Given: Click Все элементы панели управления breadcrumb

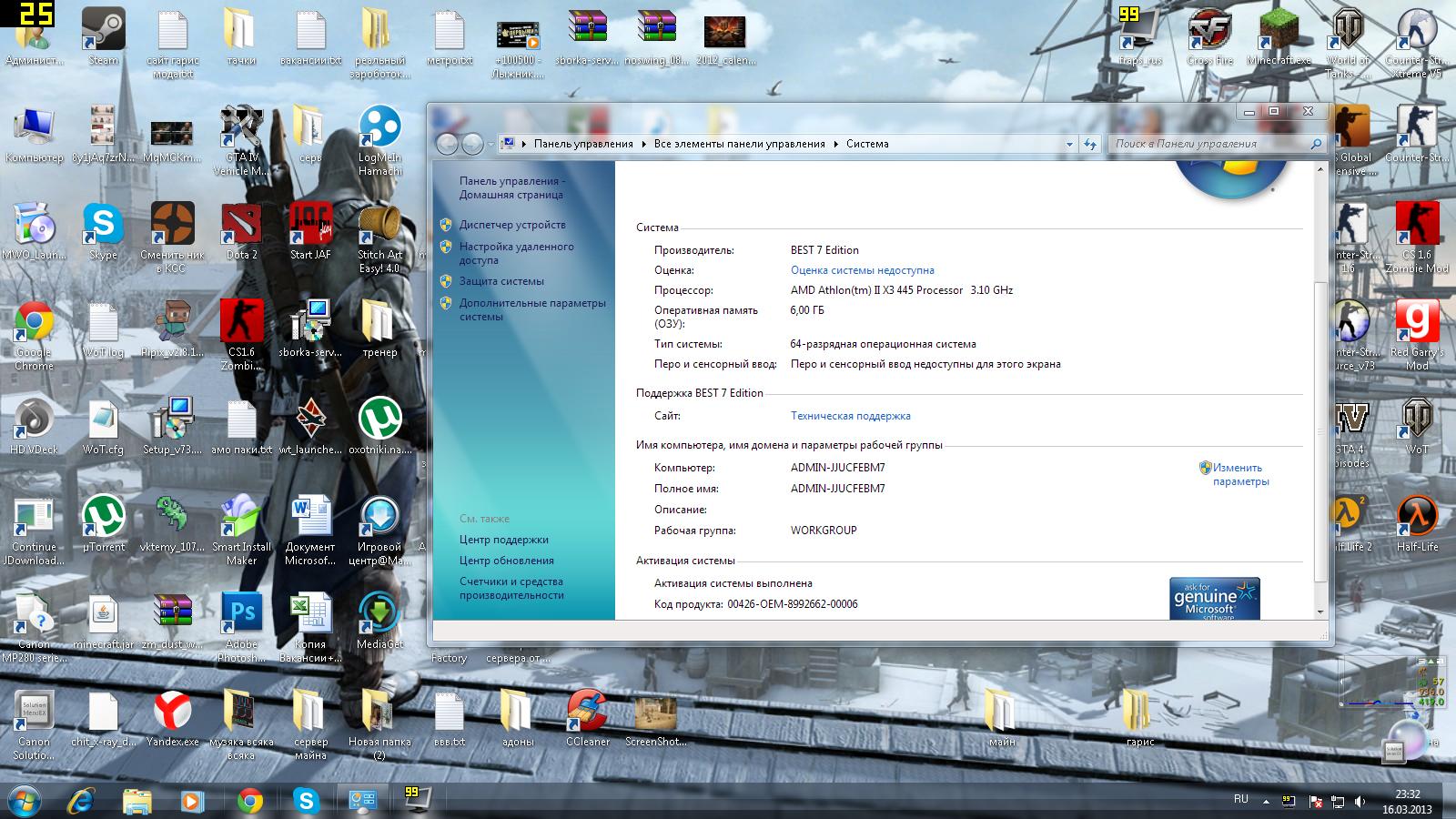Looking at the screenshot, I should 739,144.
